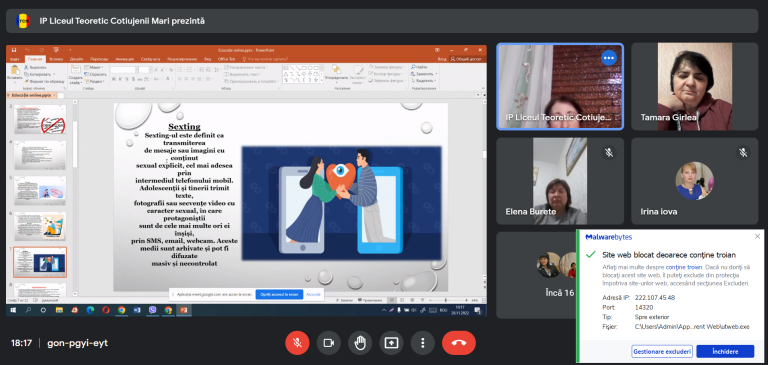
Task: Select Tamara Girlea's video tile
Action: 695,87
